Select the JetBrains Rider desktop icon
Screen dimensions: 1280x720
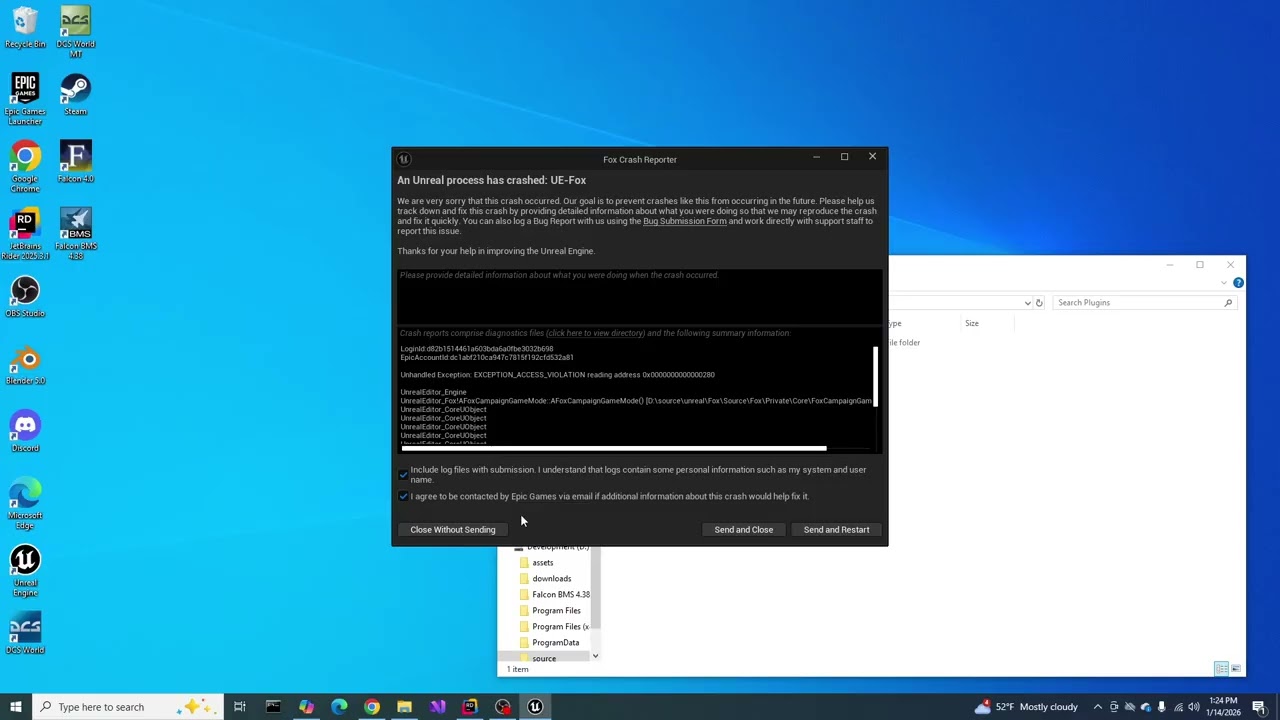pyautogui.click(x=25, y=235)
